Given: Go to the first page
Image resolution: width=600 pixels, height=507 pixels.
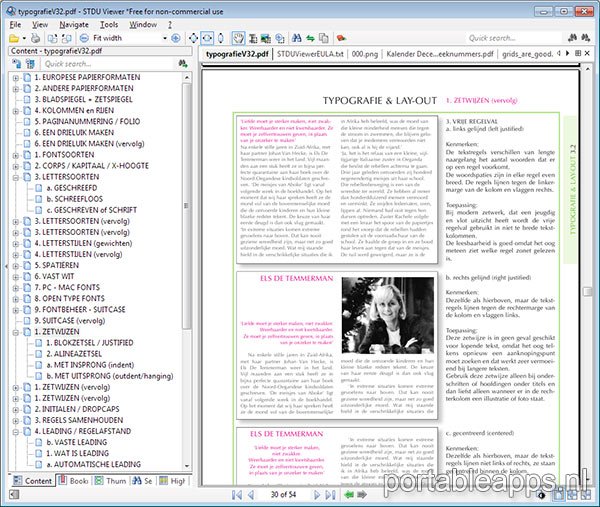Looking at the screenshot, I should tap(237, 495).
